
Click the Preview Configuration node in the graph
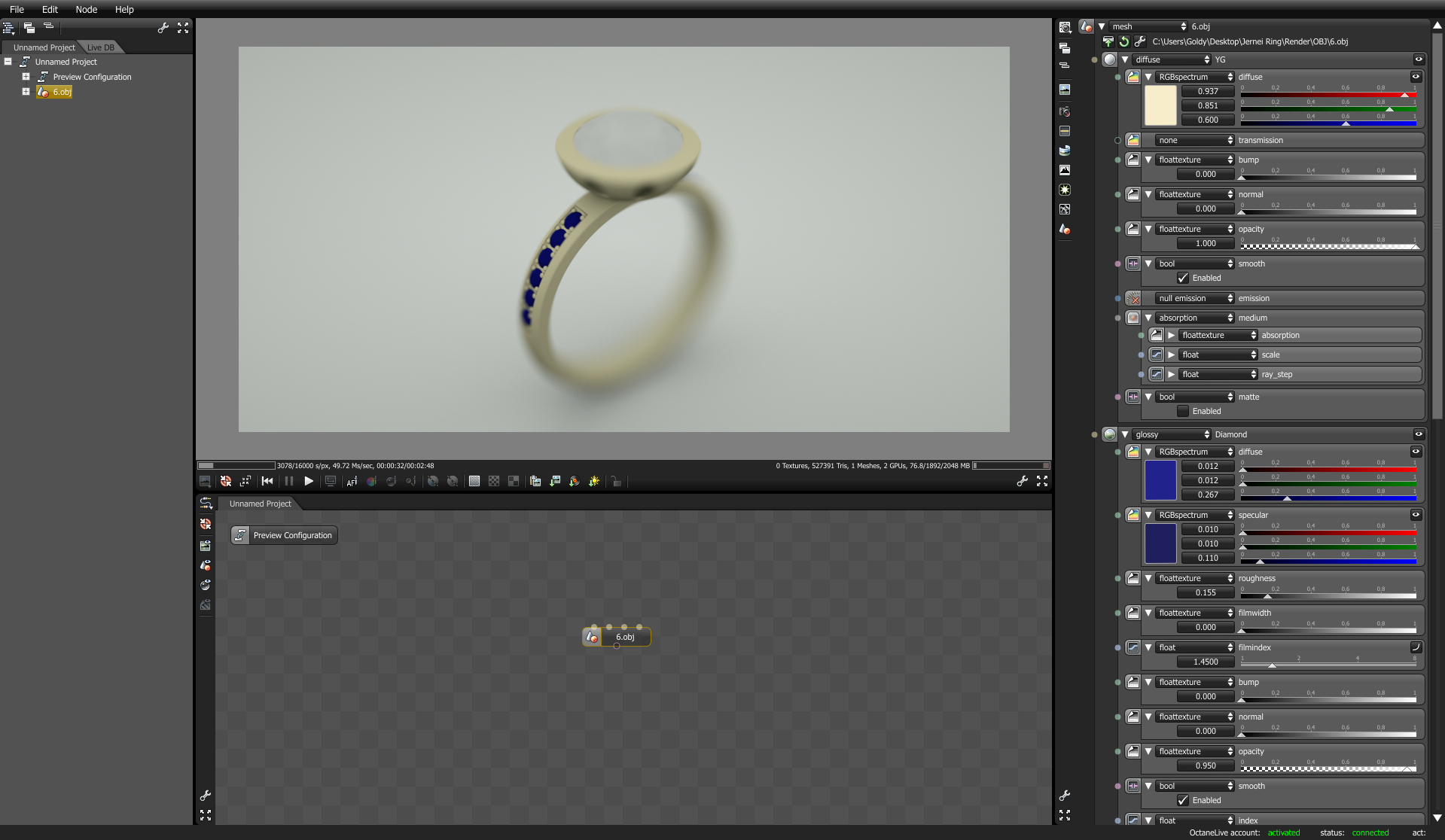pos(284,535)
